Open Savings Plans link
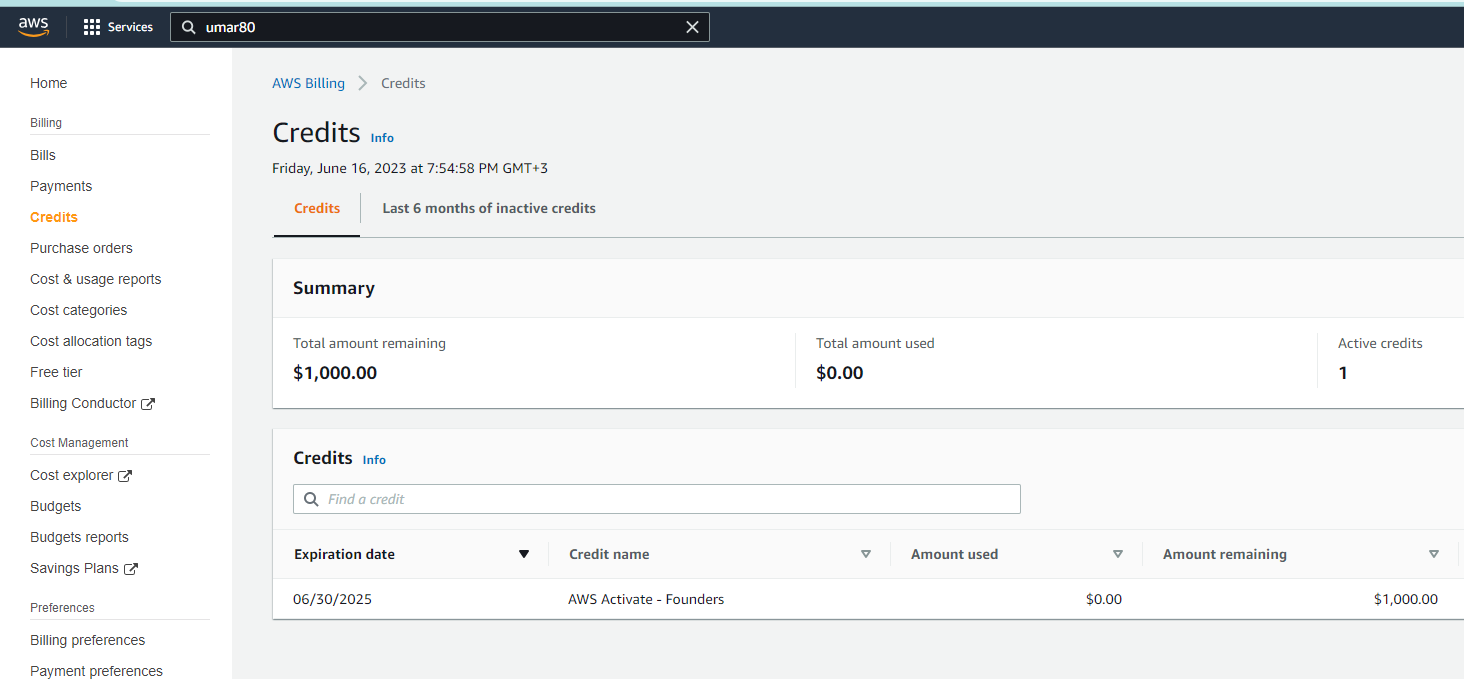 75,568
